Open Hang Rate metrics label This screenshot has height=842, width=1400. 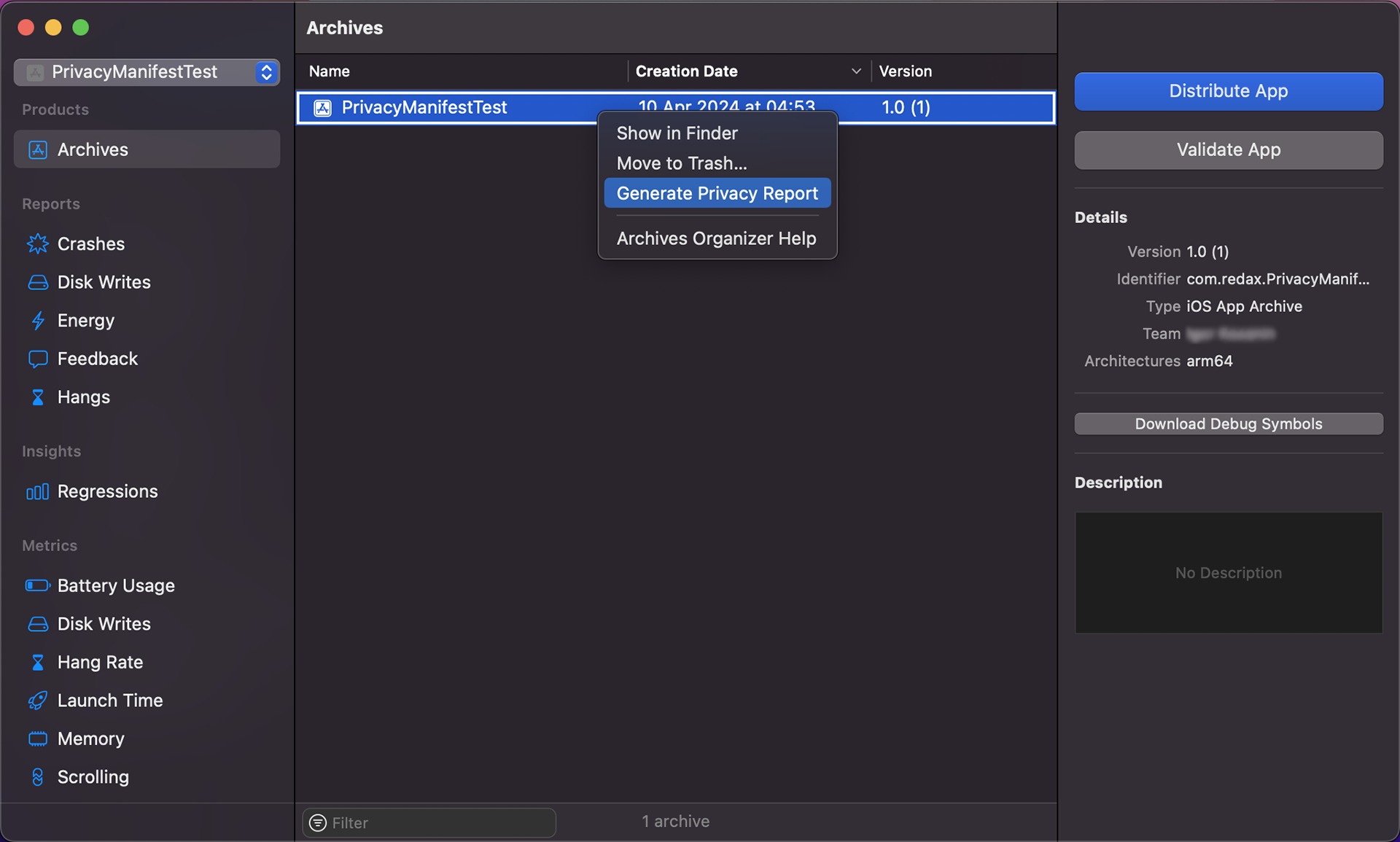coord(101,662)
